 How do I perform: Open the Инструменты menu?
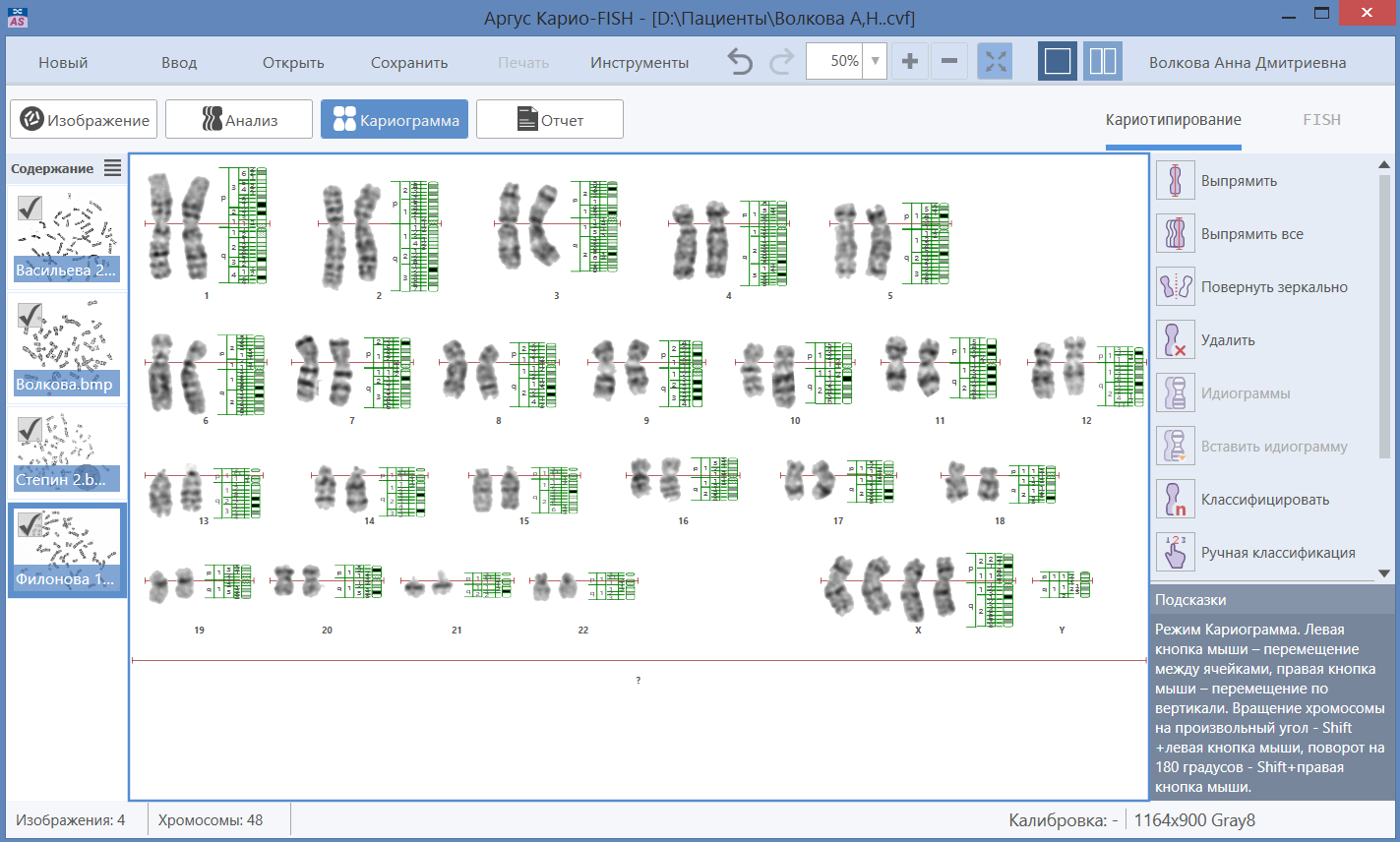[639, 63]
